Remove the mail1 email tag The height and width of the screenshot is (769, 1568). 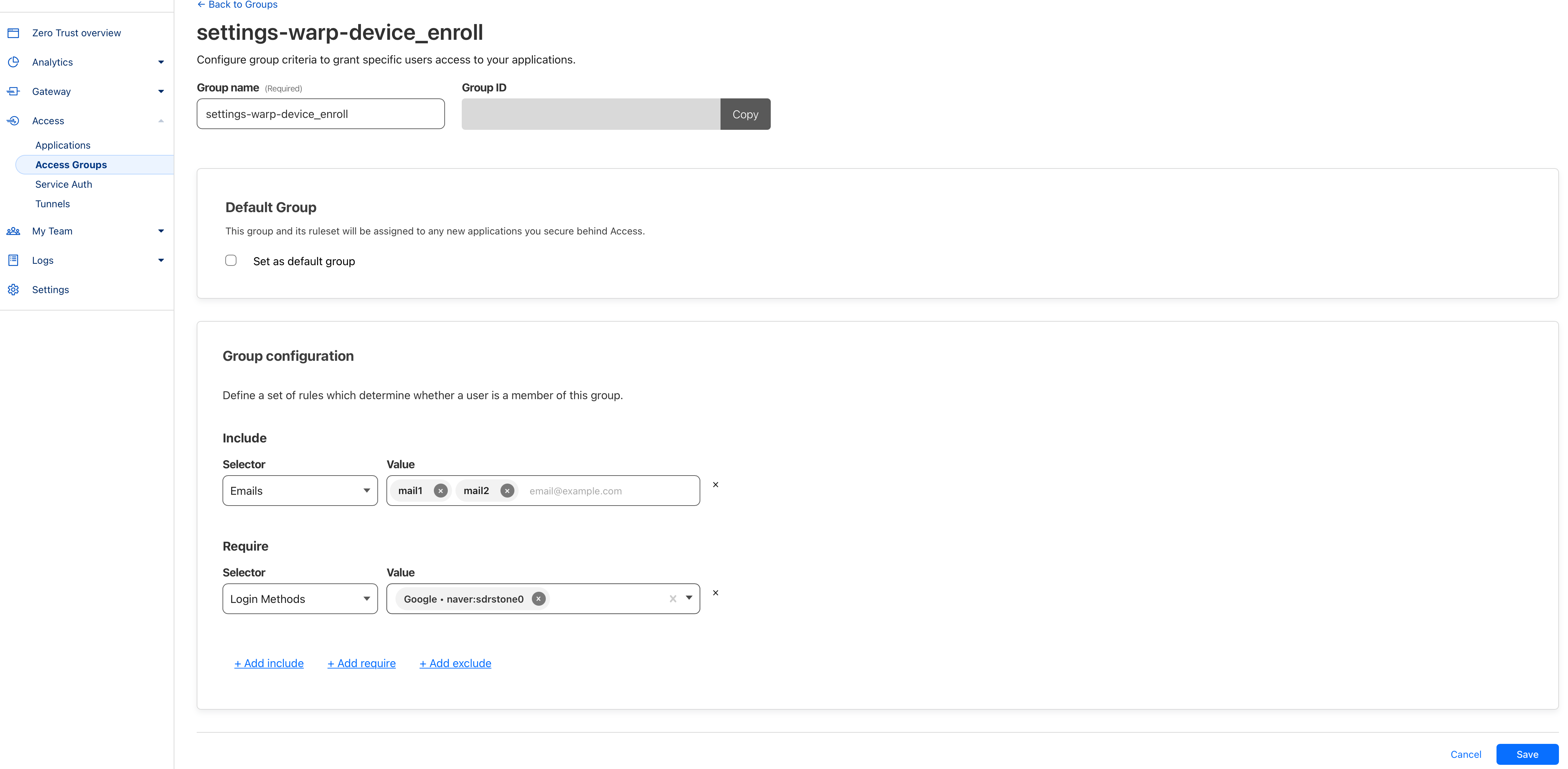[441, 490]
